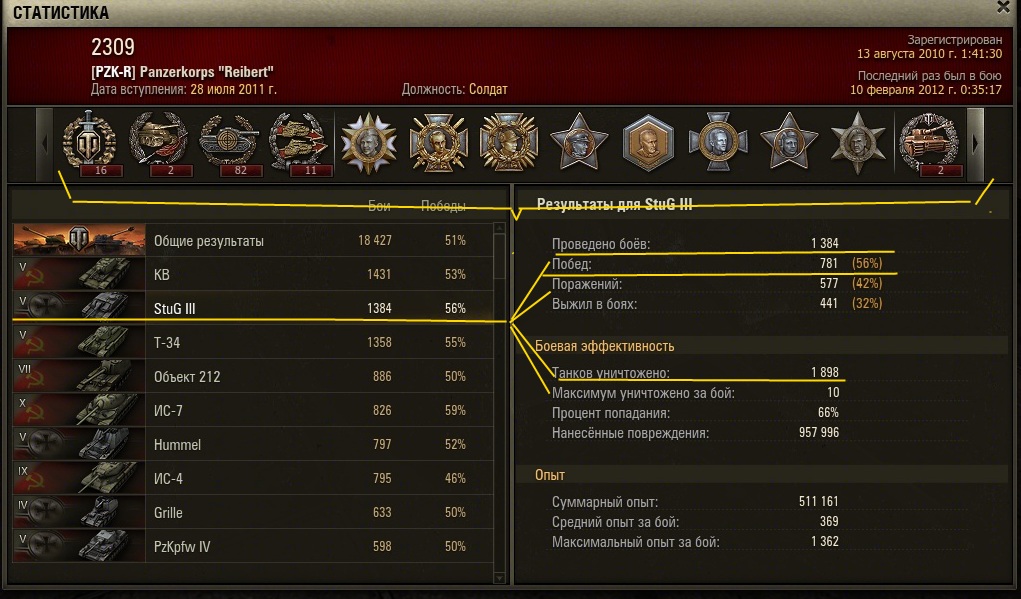
Task: Click the Tiger tank badge with count 2
Action: 929,143
